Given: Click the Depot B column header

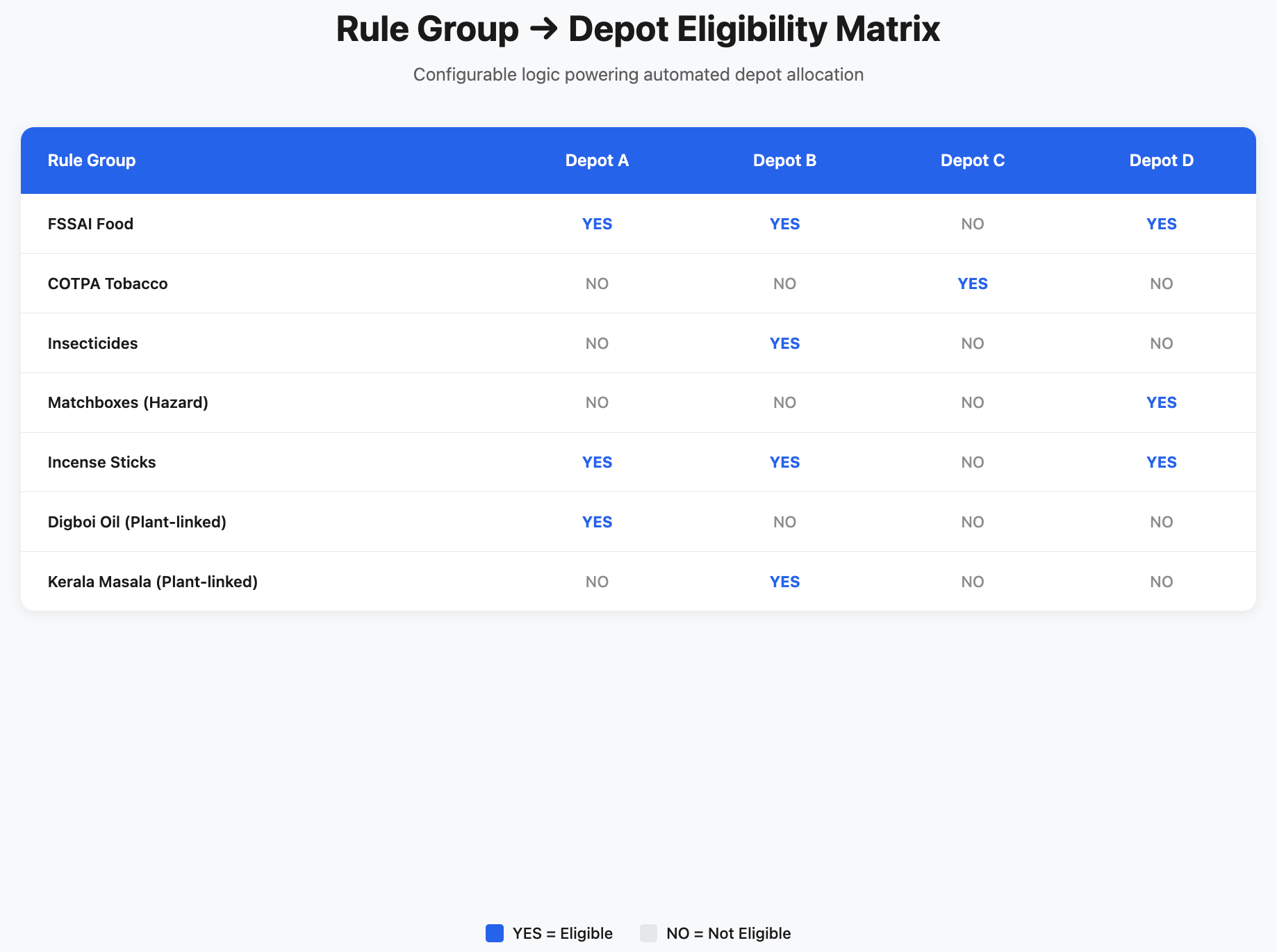Looking at the screenshot, I should (784, 161).
